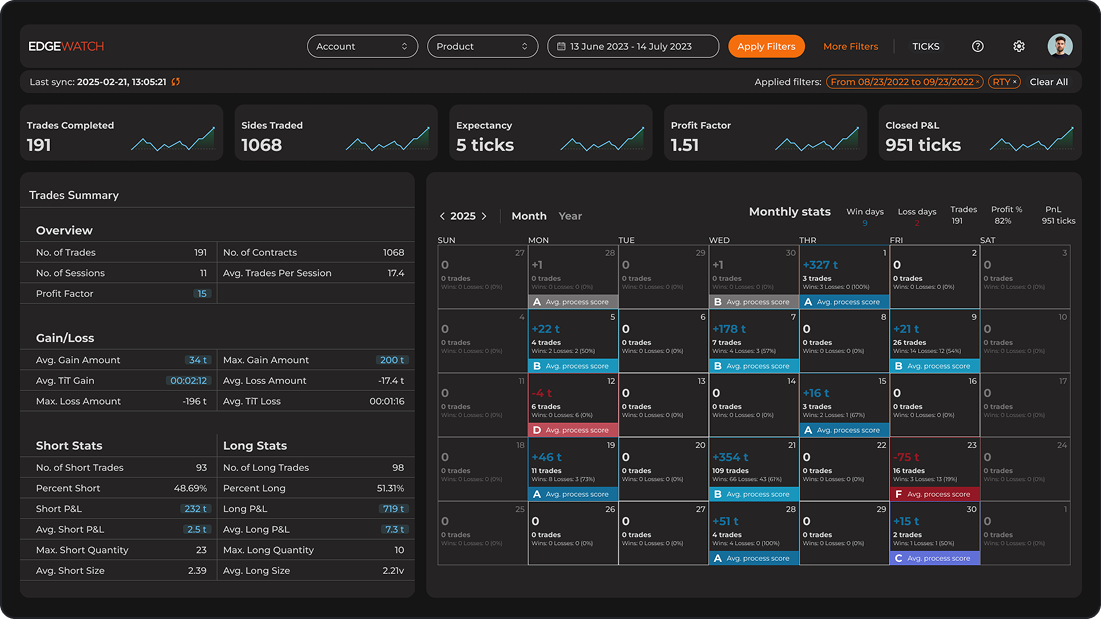This screenshot has height=619, width=1101.
Task: Click the user profile avatar
Action: click(1060, 46)
